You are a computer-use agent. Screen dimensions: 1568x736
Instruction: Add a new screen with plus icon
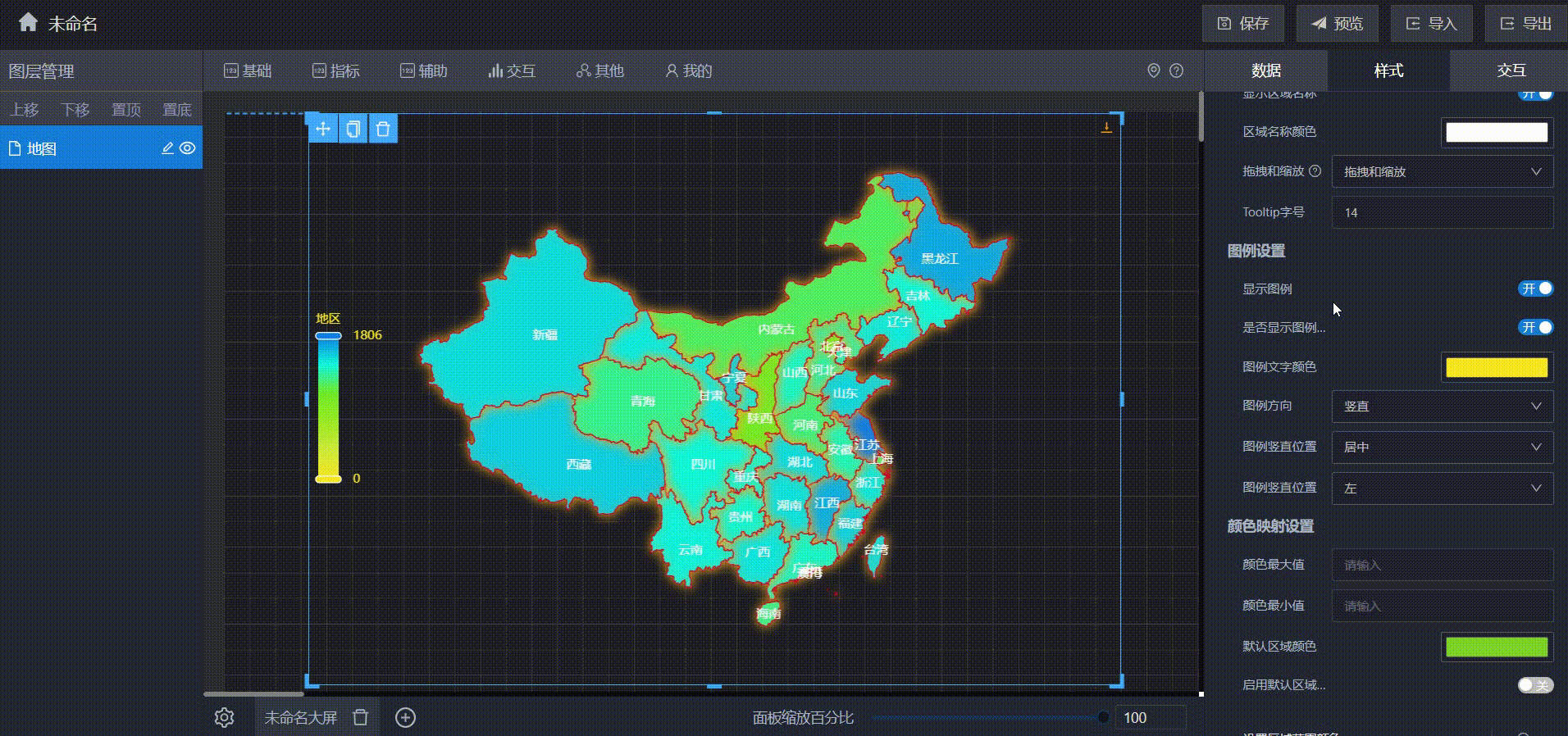405,717
